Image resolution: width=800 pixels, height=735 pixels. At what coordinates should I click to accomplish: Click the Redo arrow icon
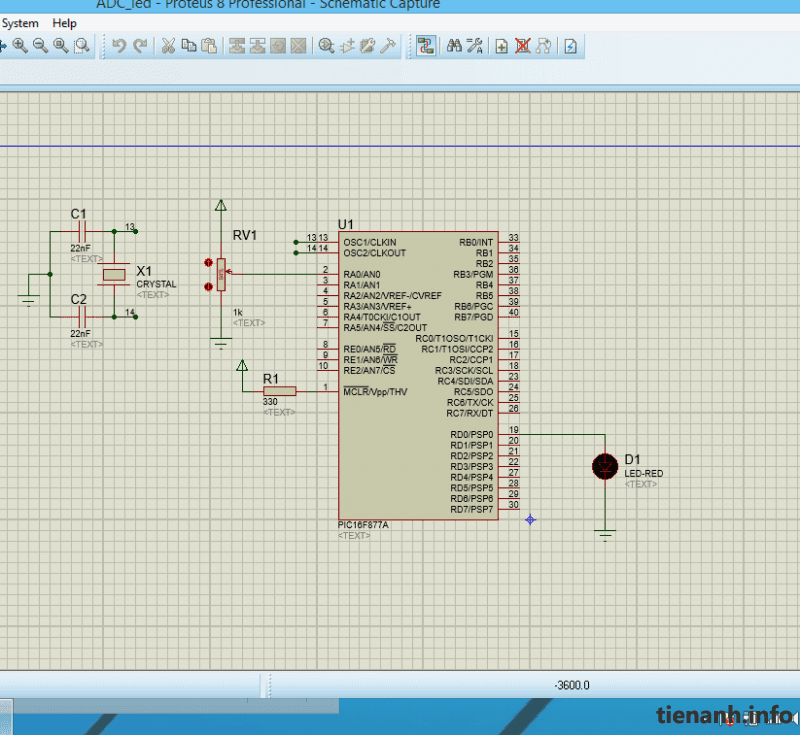pyautogui.click(x=140, y=45)
